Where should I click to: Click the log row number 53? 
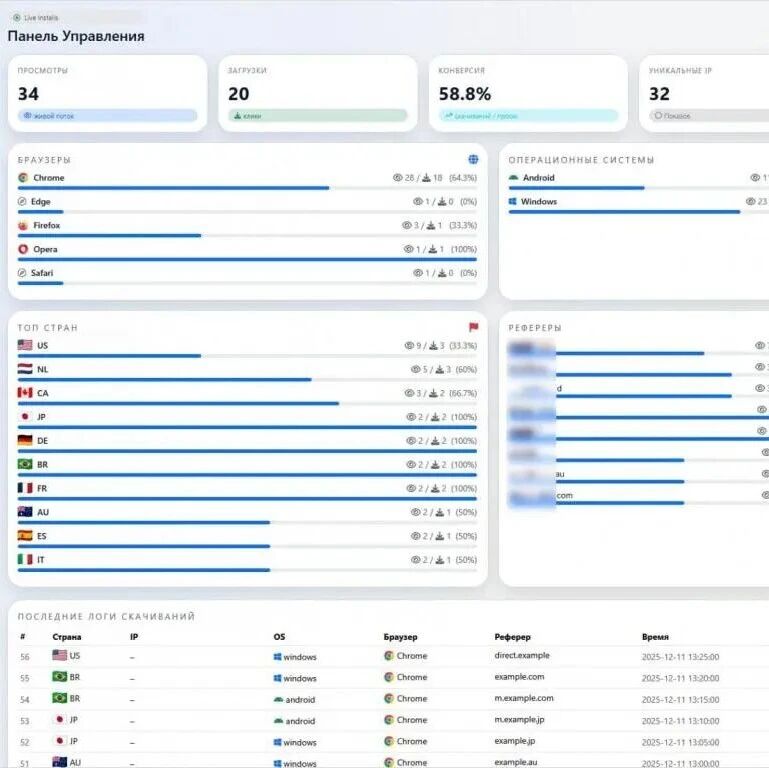point(25,721)
